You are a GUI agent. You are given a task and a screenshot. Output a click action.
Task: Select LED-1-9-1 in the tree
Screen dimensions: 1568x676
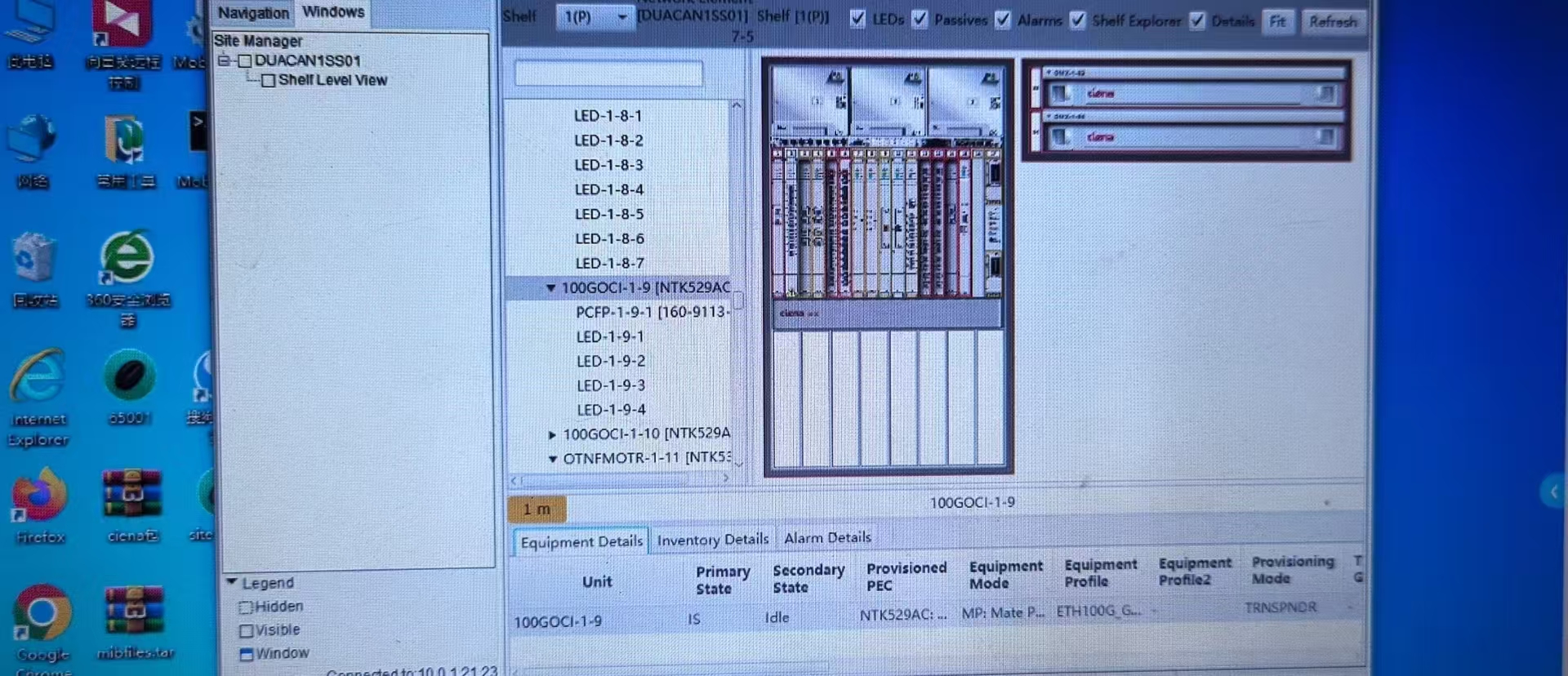610,336
